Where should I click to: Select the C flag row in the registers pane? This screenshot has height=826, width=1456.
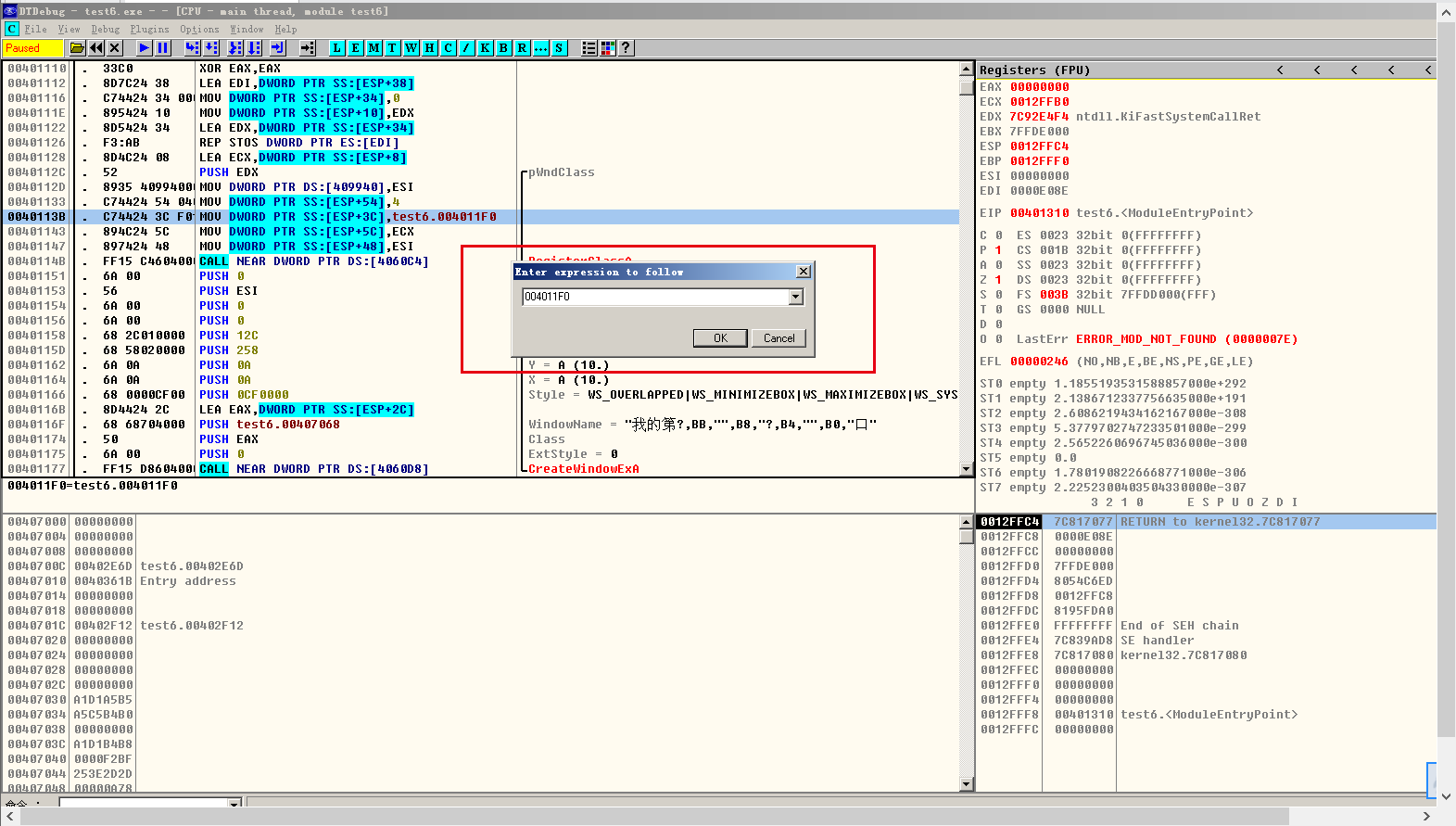point(991,235)
